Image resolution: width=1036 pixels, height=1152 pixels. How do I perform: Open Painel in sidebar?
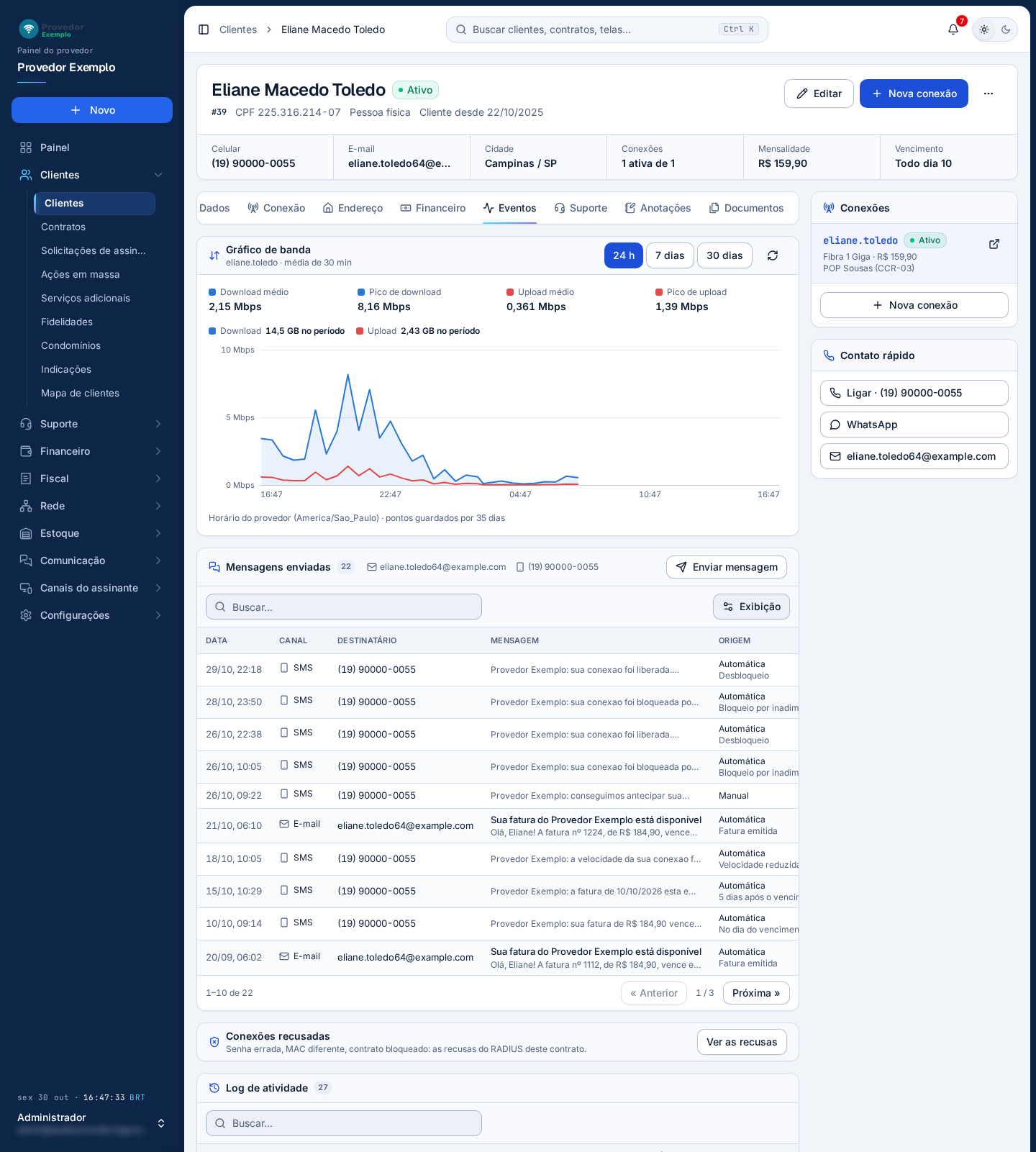coord(92,148)
